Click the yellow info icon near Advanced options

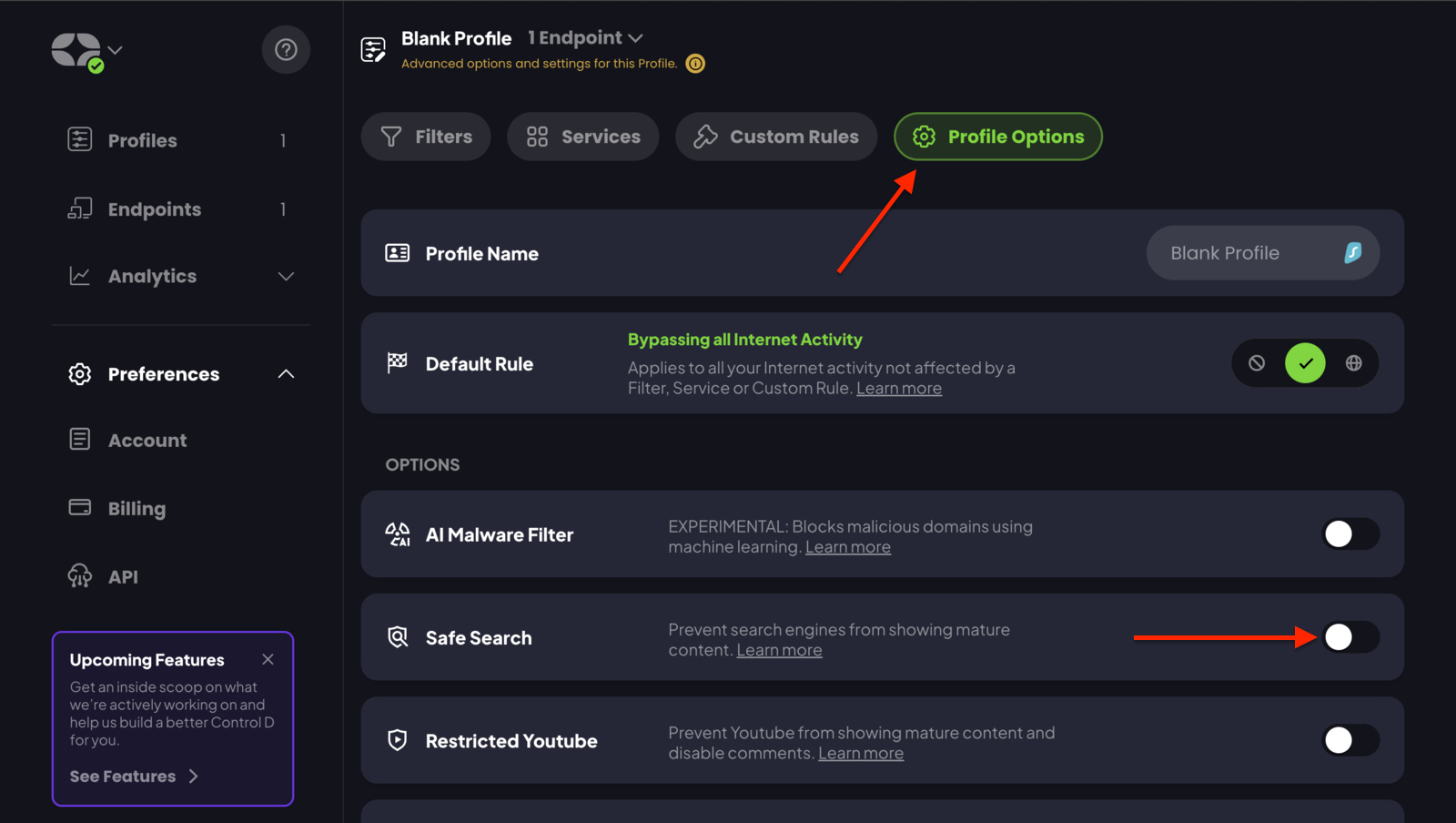point(695,63)
